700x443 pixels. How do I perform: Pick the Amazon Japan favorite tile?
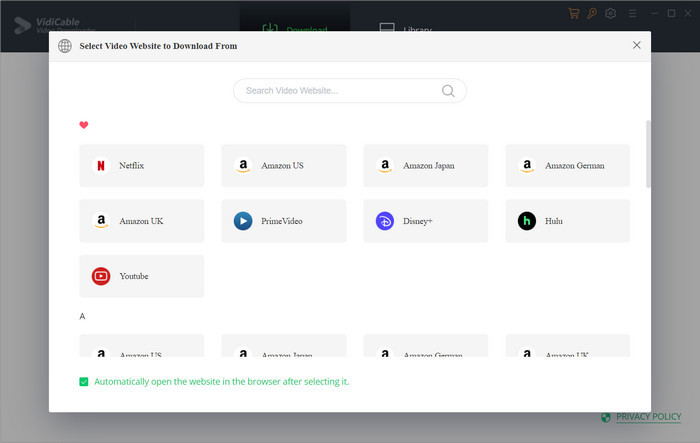coord(425,166)
